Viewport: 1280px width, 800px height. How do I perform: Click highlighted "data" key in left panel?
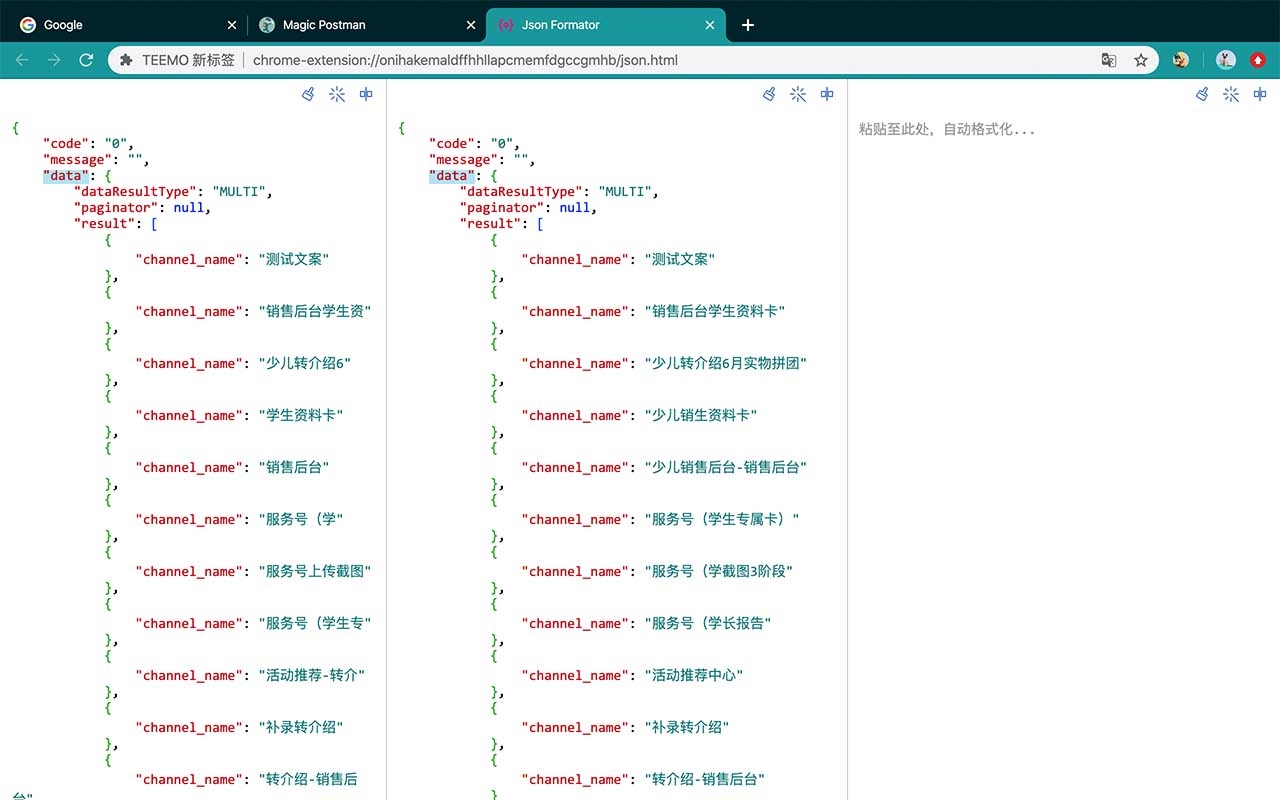pyautogui.click(x=66, y=176)
